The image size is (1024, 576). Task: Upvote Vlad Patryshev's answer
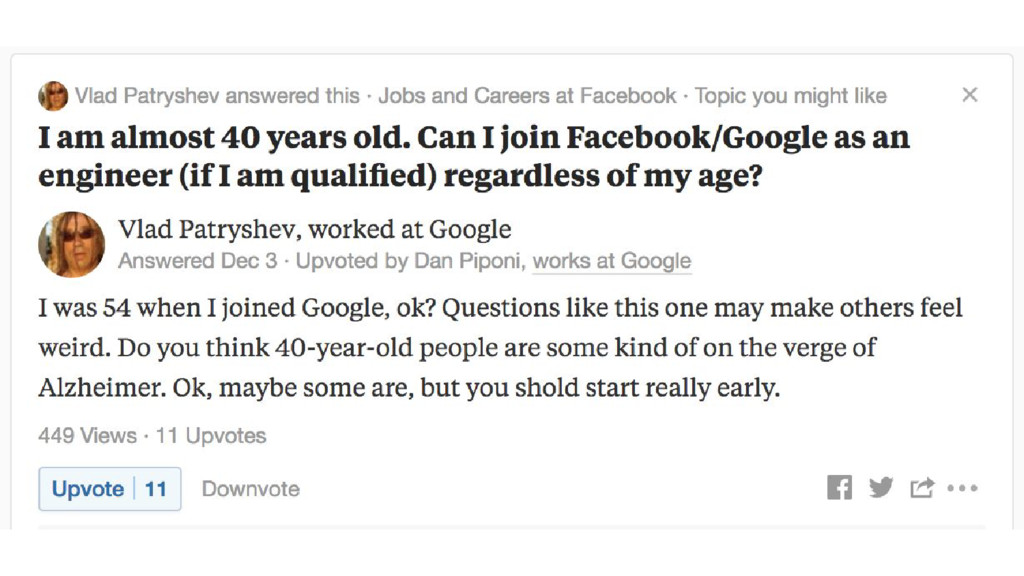[x=88, y=489]
